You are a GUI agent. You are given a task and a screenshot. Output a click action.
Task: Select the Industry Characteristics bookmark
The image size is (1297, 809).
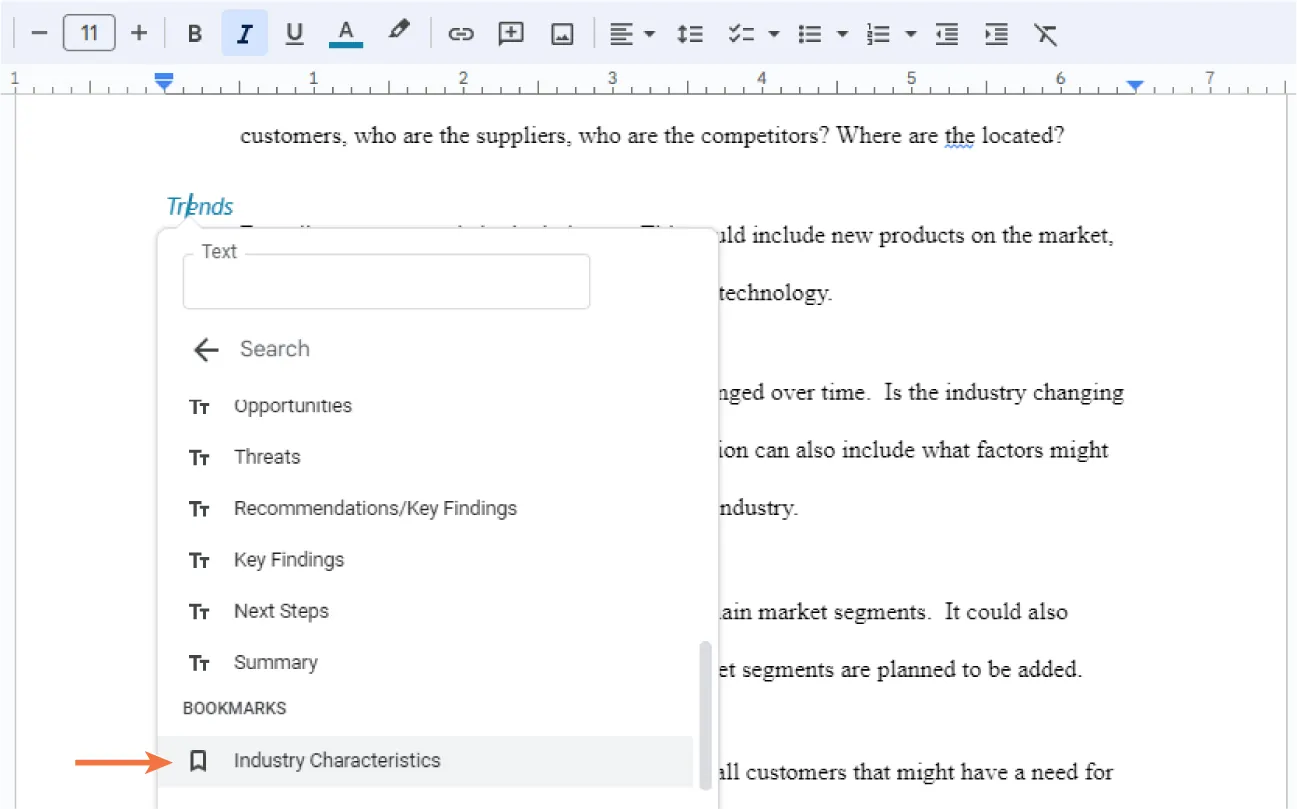tap(336, 760)
